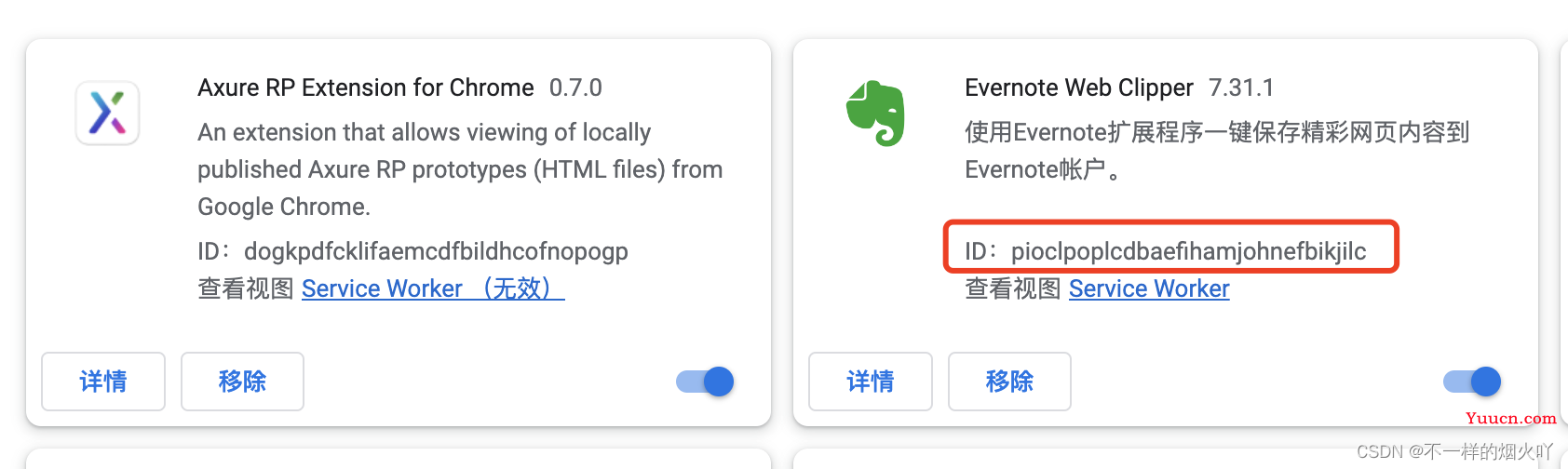The width and height of the screenshot is (1568, 469).
Task: Click the Evernote ID pioclpoplcdbaefihamjohnefbikjilc
Action: point(1189,251)
